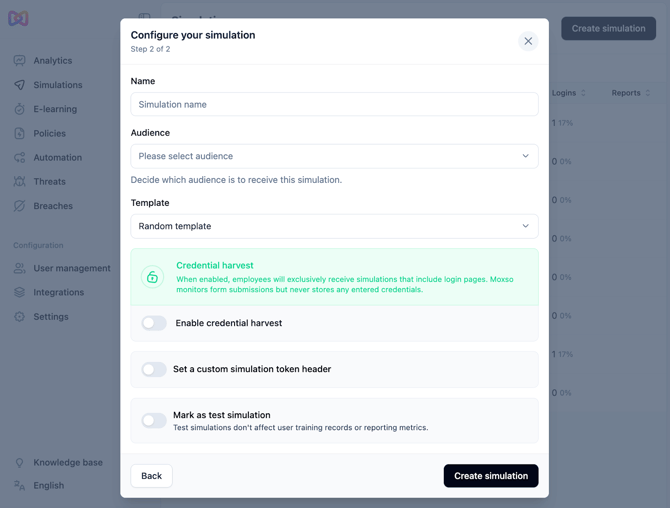Open User management in the sidebar
Viewport: 670px width, 508px height.
71,268
